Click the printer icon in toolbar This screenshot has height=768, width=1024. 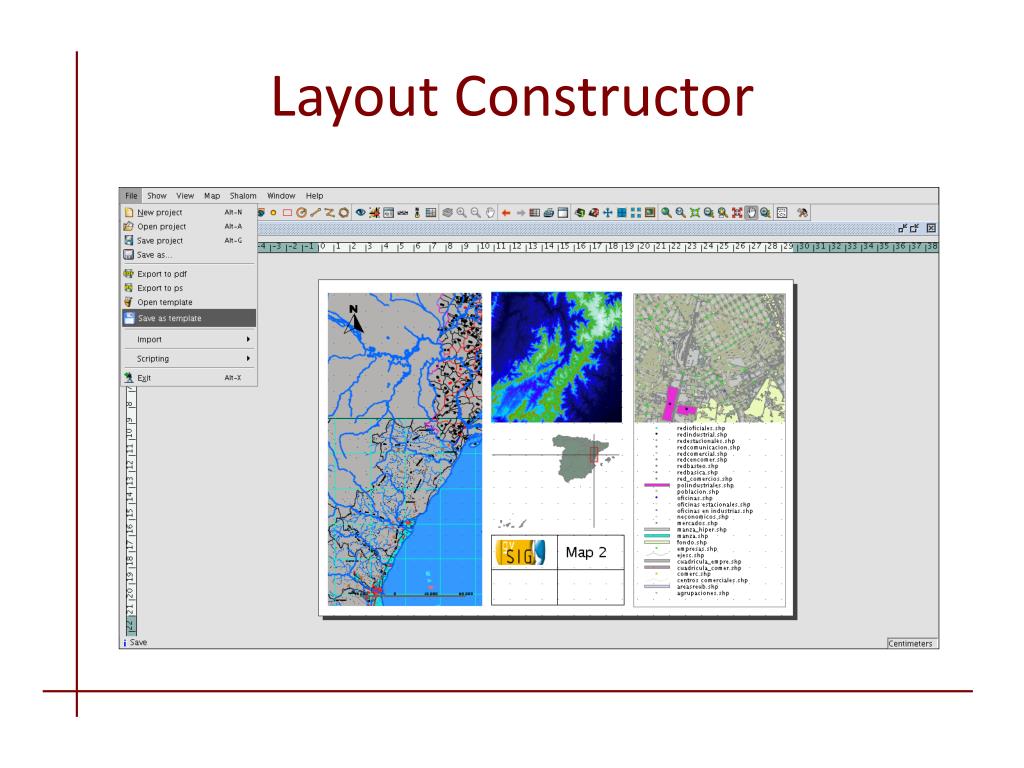[549, 213]
